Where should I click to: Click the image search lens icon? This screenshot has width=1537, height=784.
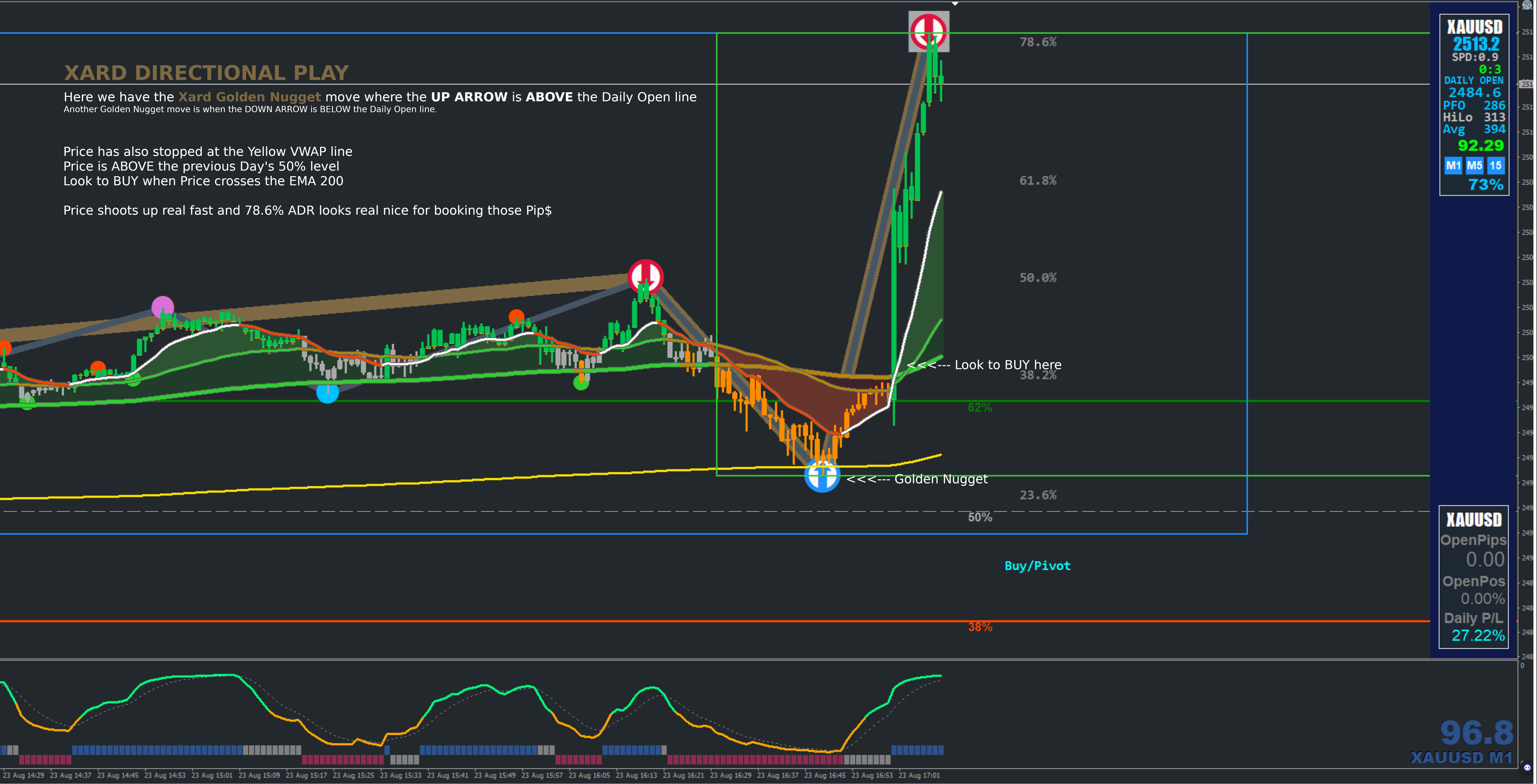[x=1527, y=5]
